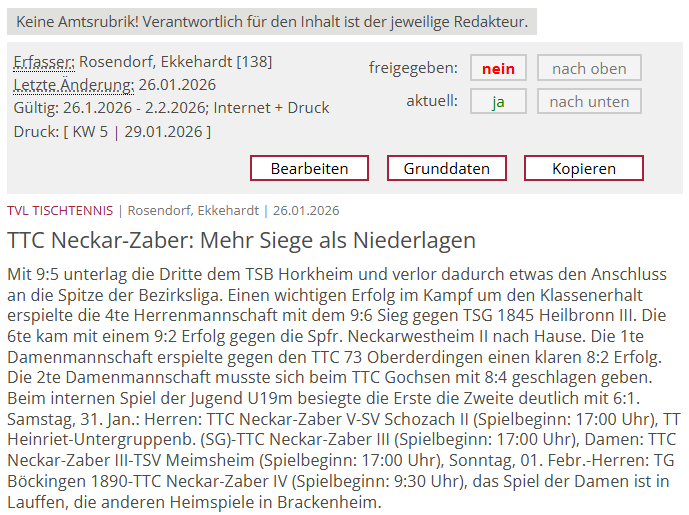Click the Kopieren button
The width and height of the screenshot is (689, 515).
pos(584,168)
